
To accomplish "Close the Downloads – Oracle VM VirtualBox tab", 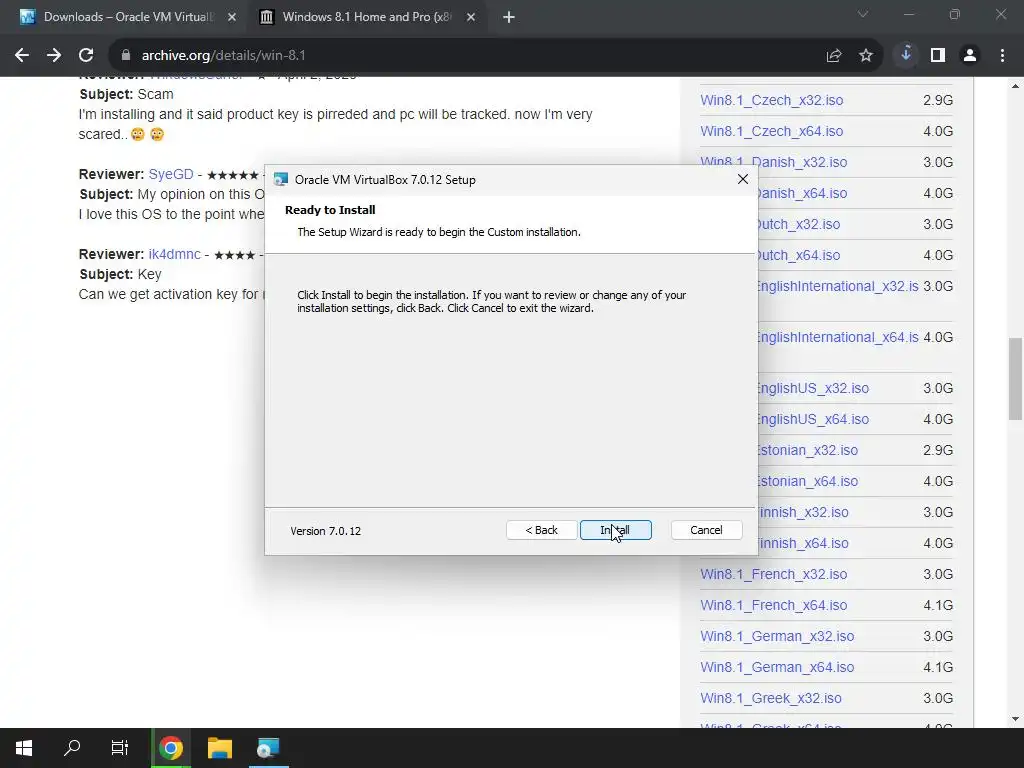I will tap(232, 17).
